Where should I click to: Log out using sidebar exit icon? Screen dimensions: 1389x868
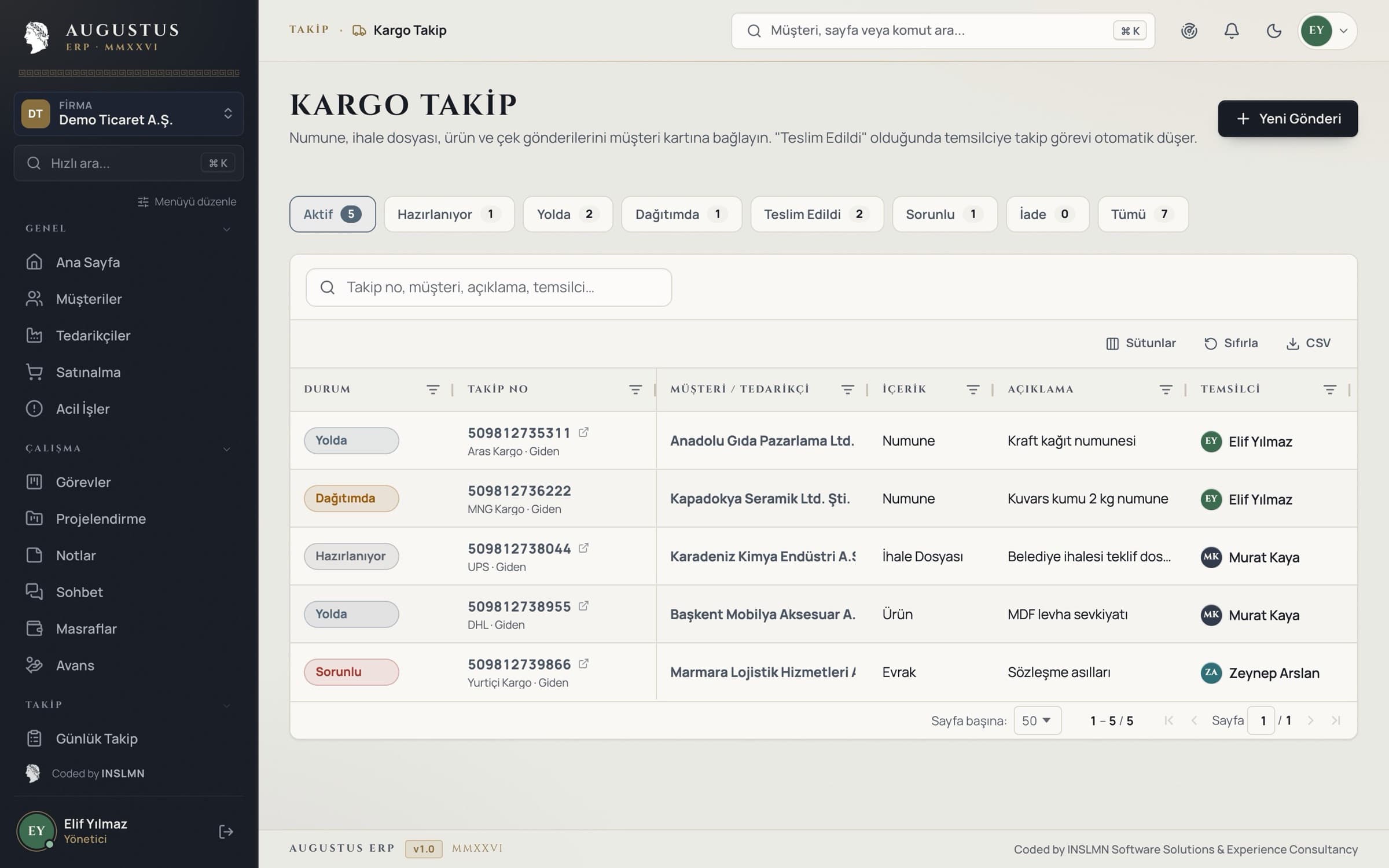(x=226, y=832)
